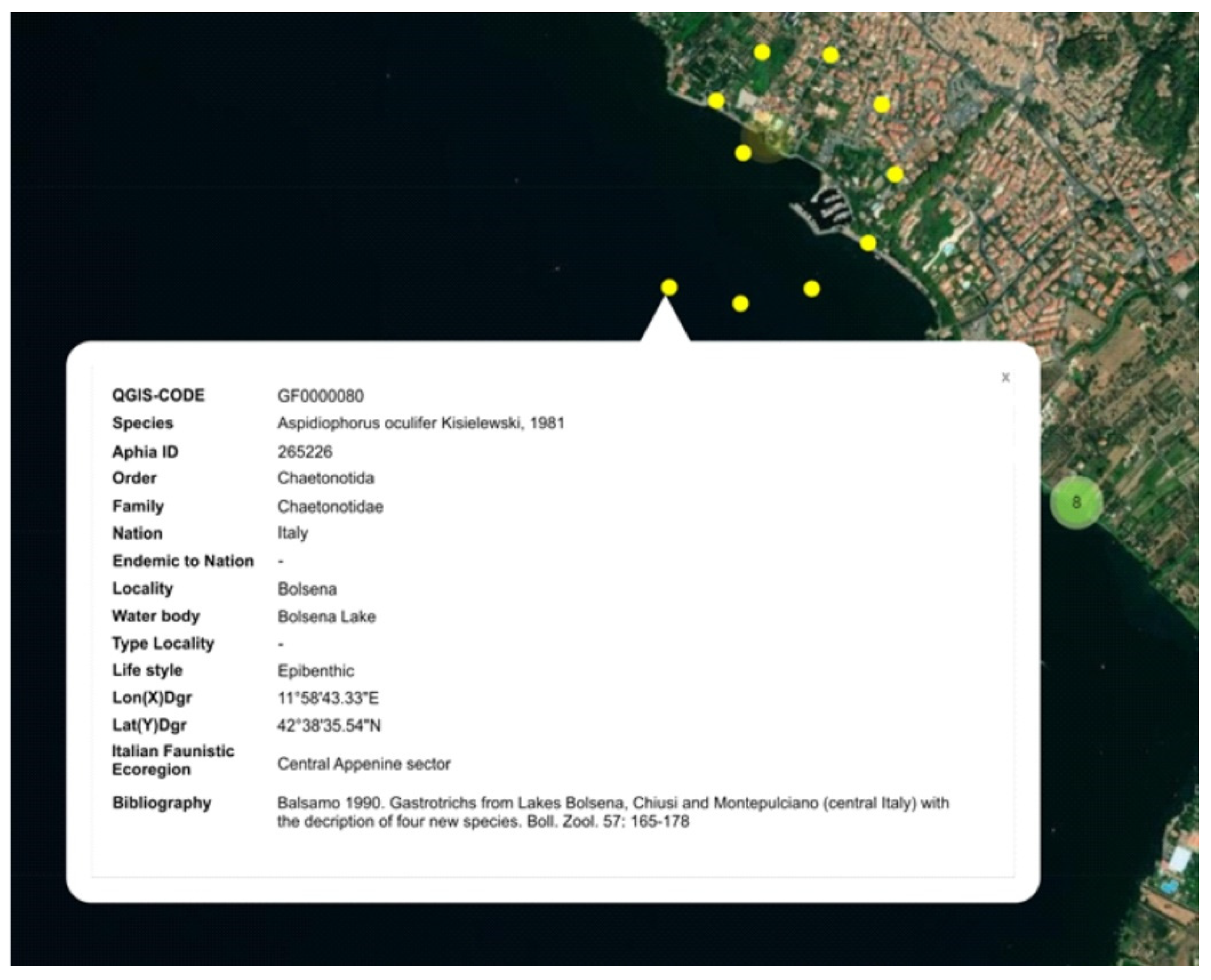
Task: Close the species info popup
Action: (x=1005, y=378)
